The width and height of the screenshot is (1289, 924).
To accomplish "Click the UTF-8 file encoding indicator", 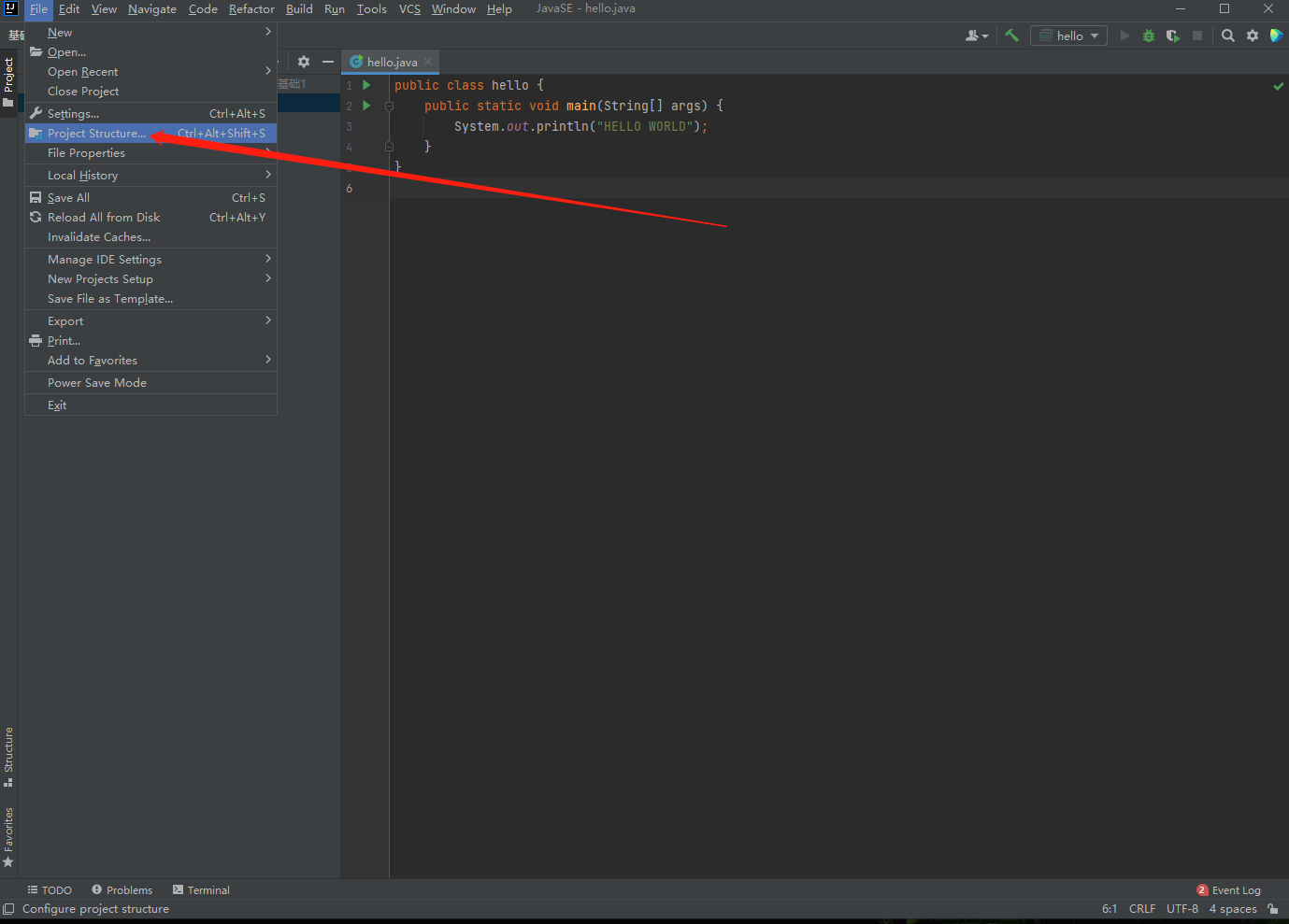I will (x=1182, y=909).
